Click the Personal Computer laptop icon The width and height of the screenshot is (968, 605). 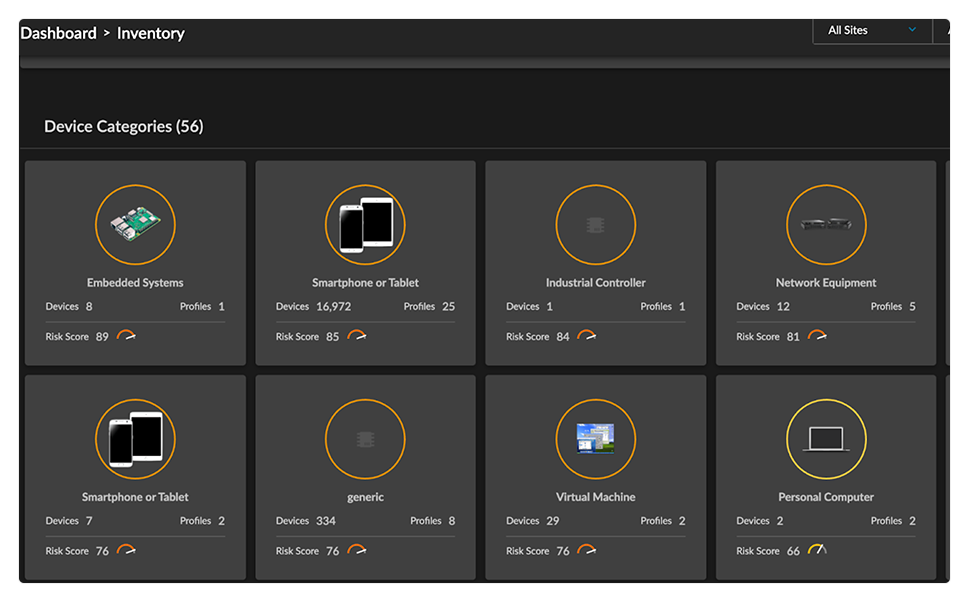pyautogui.click(x=826, y=439)
